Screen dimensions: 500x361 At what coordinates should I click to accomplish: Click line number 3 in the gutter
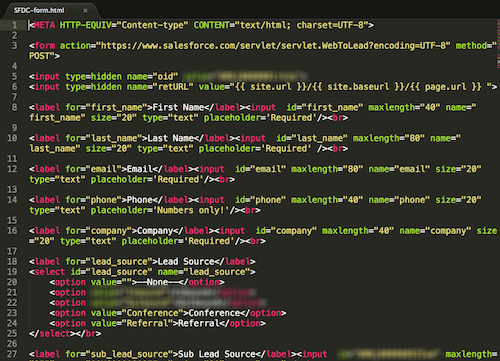click(14, 46)
